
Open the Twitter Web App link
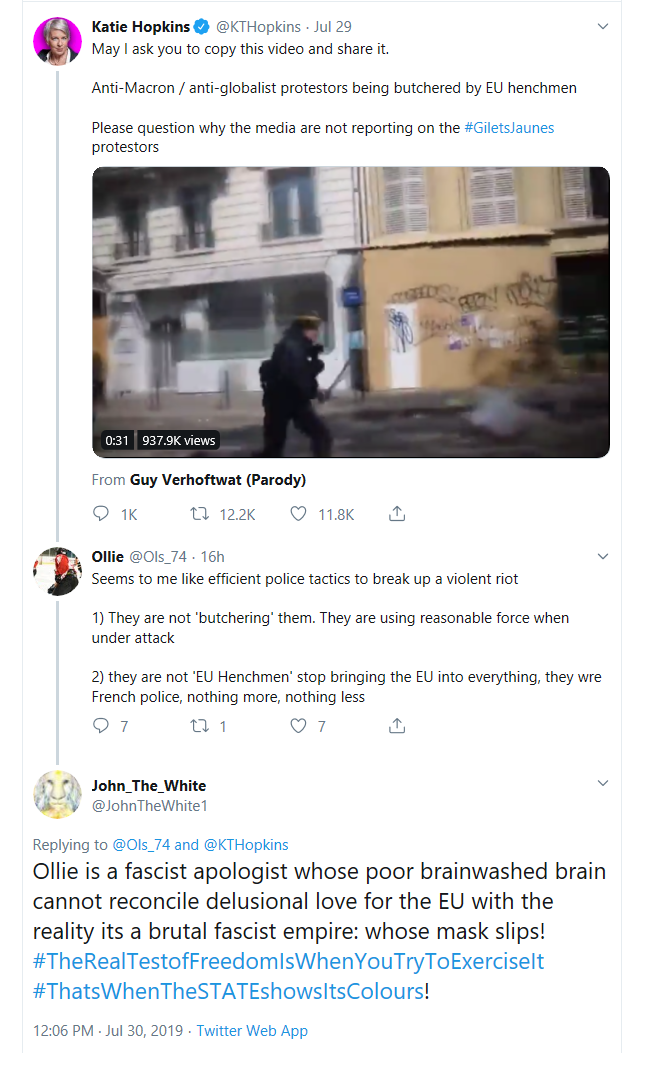252,1030
